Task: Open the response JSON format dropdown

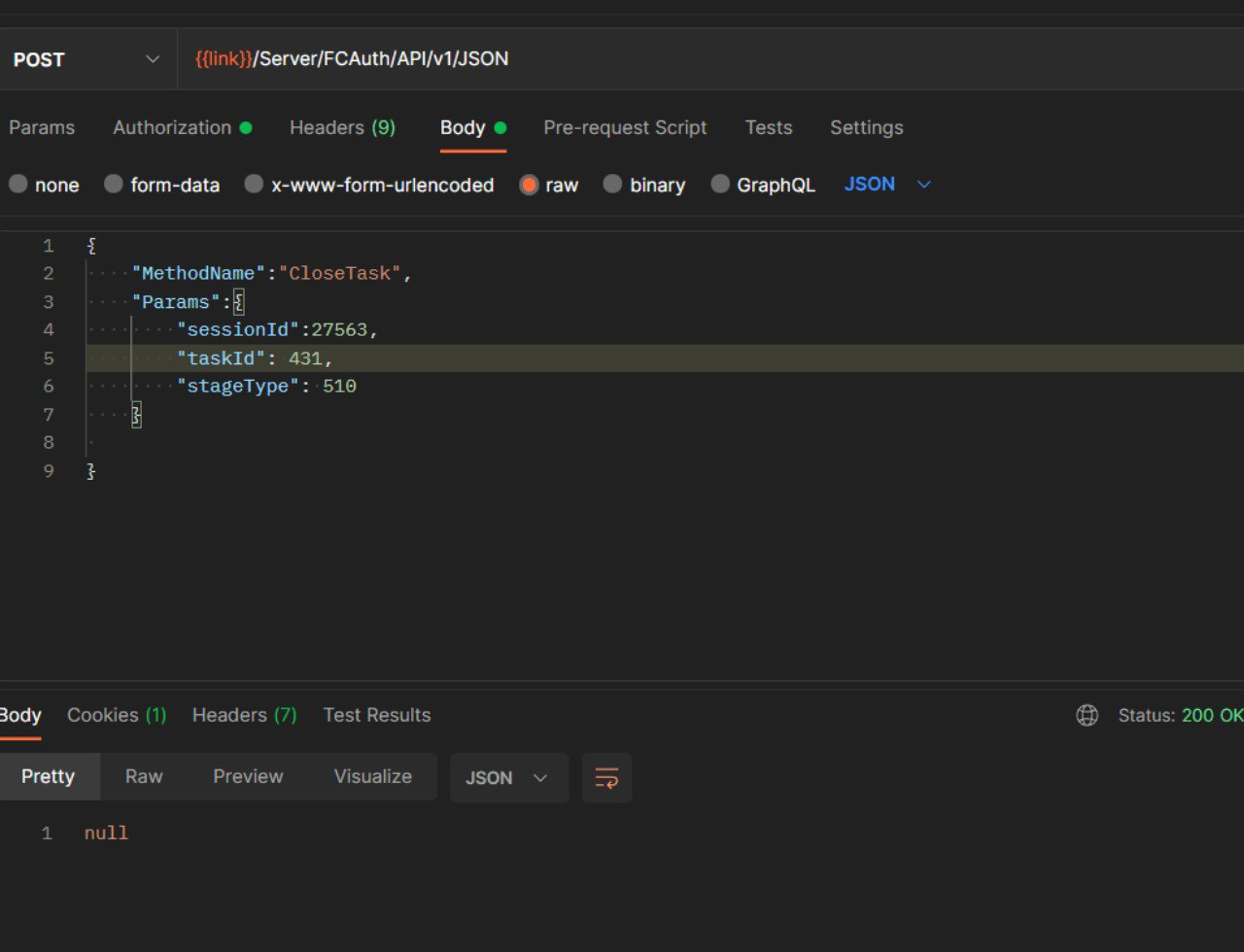Action: [509, 777]
